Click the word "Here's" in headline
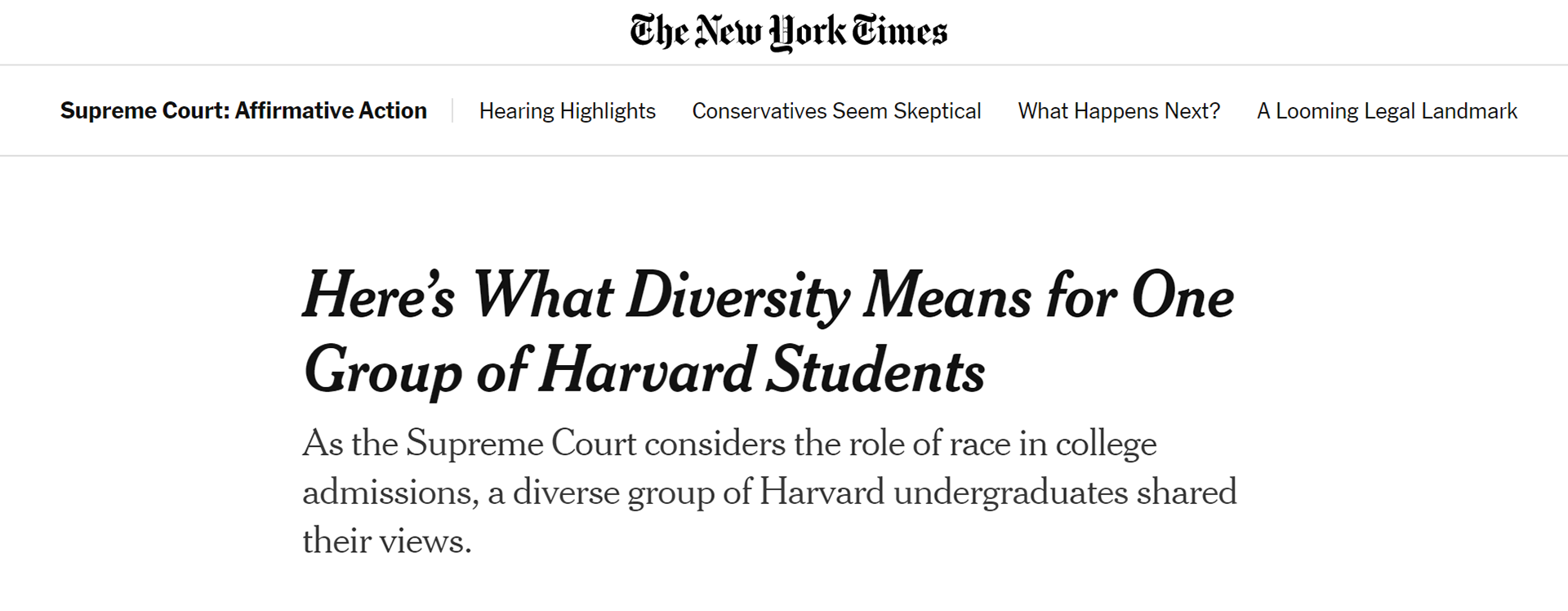1568x611 pixels. 379,296
